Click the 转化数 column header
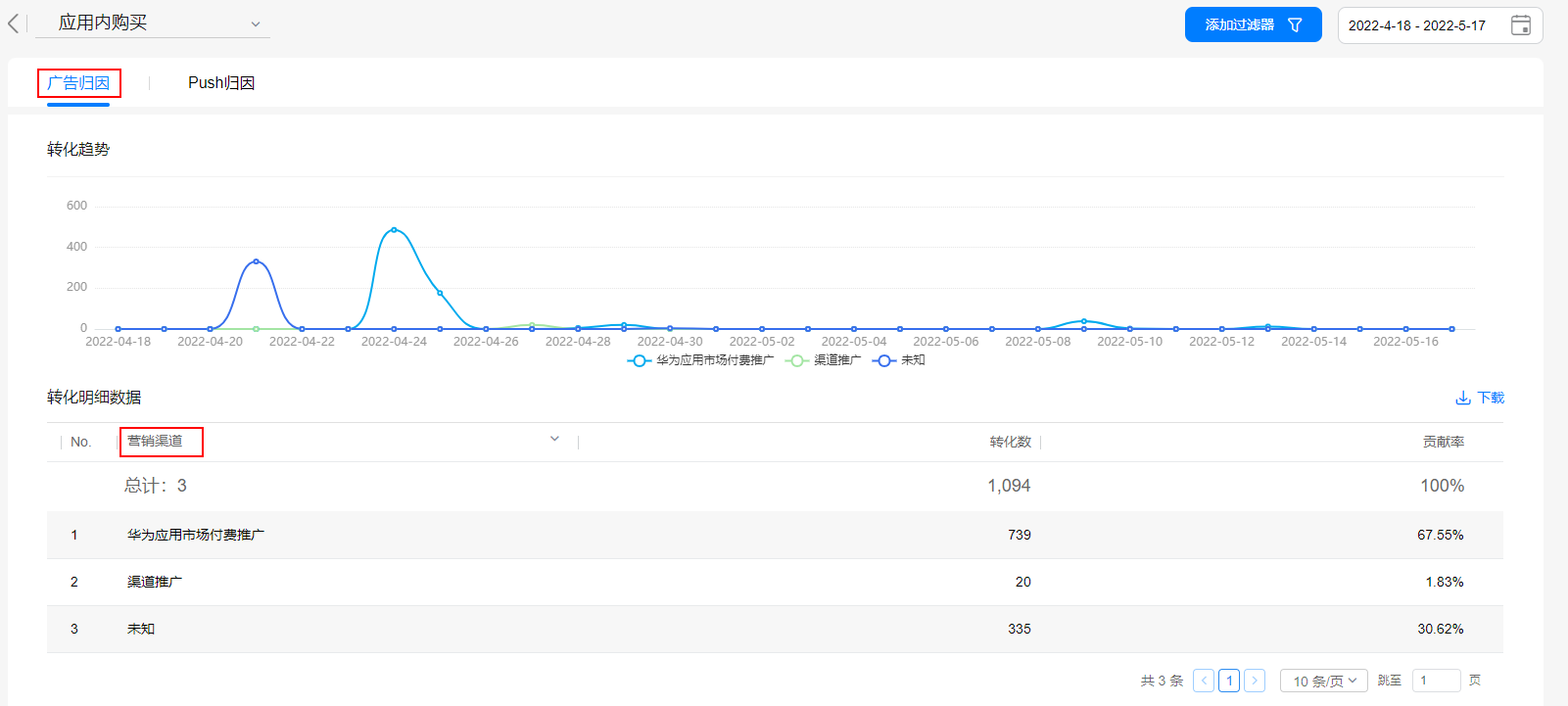Screen dimensions: 1568x706 click(1010, 442)
